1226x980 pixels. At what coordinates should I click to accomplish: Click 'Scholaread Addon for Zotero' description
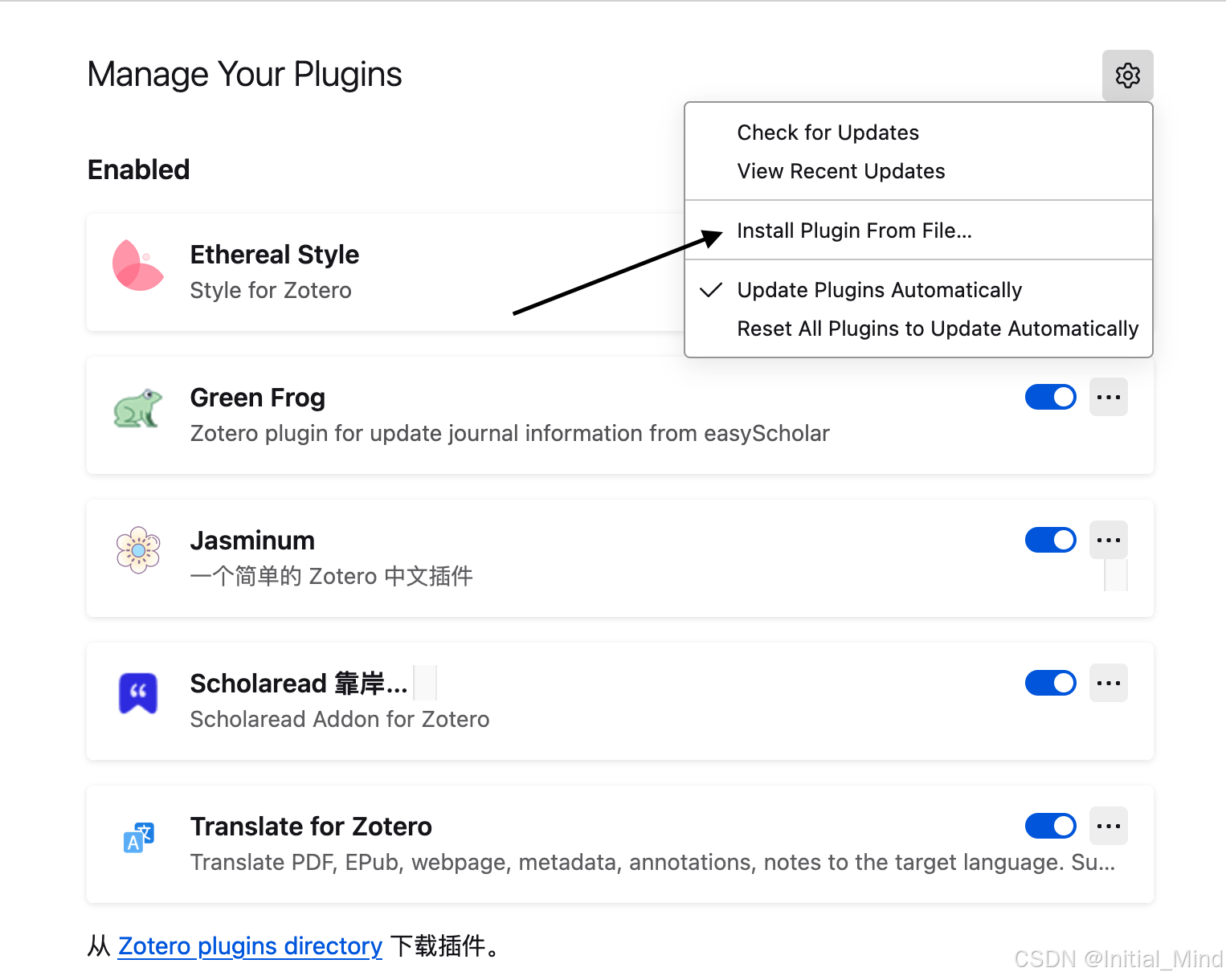[x=340, y=720]
